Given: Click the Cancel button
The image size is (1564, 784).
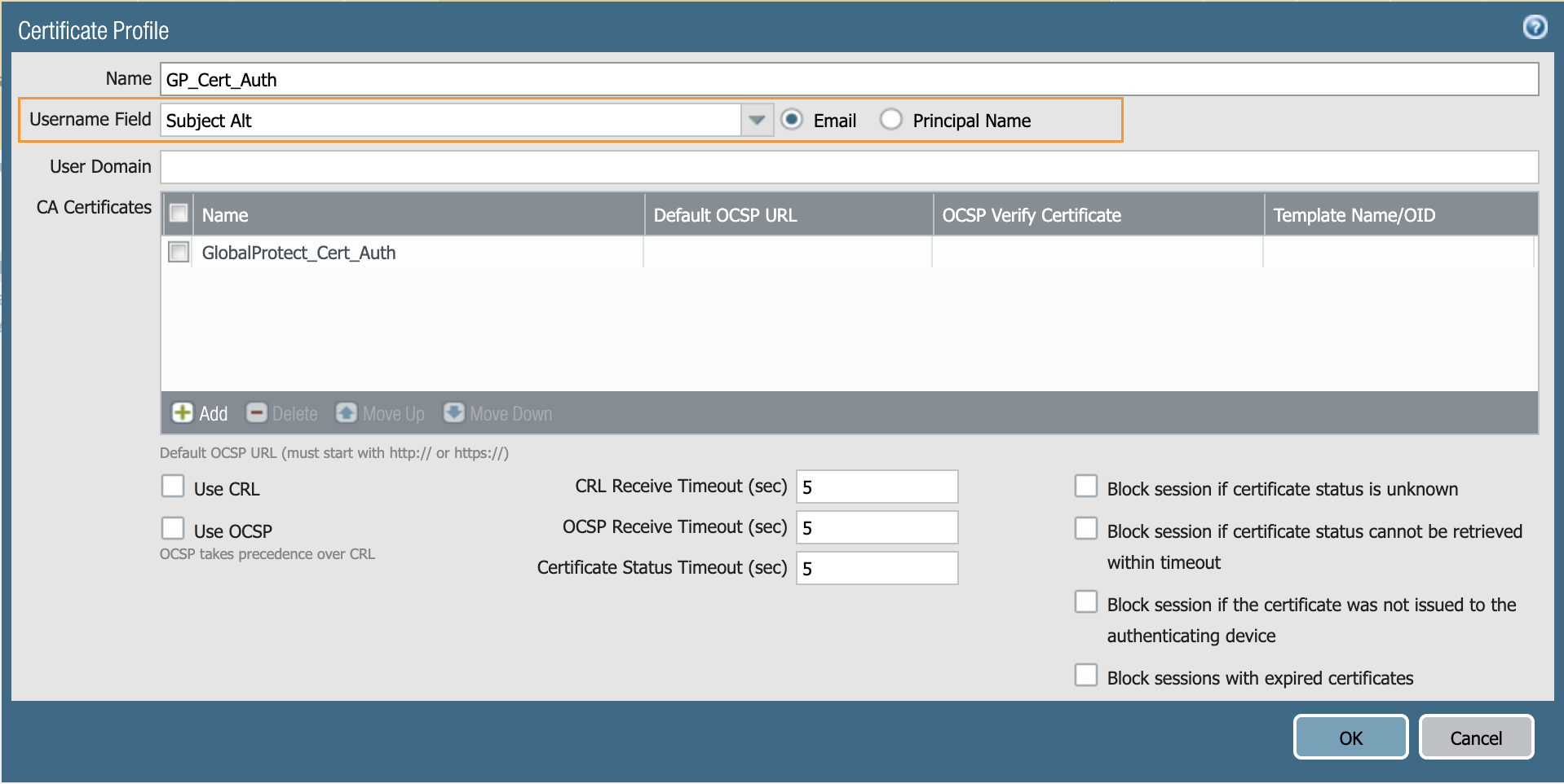Looking at the screenshot, I should pyautogui.click(x=1475, y=737).
